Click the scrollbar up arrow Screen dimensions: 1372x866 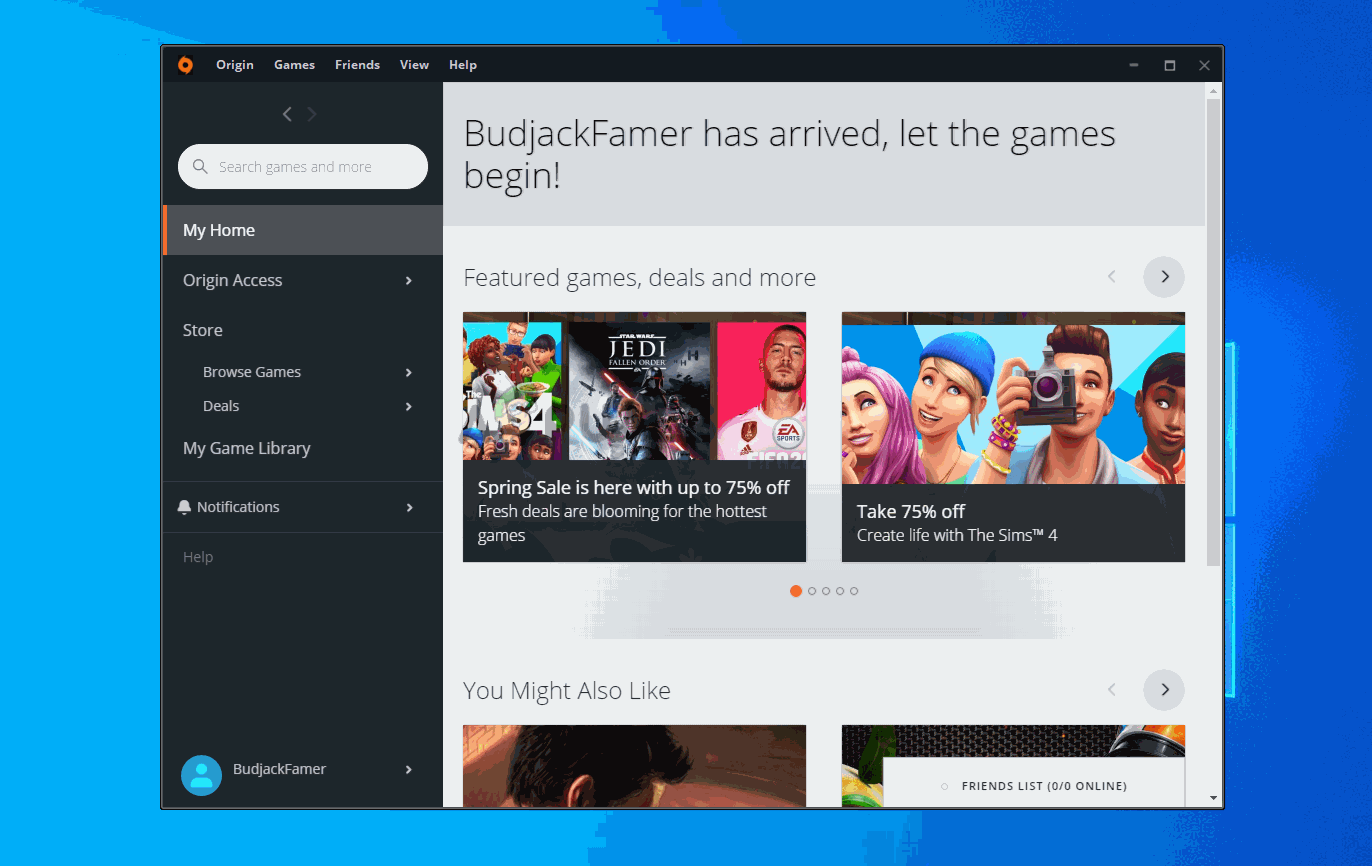click(1214, 91)
